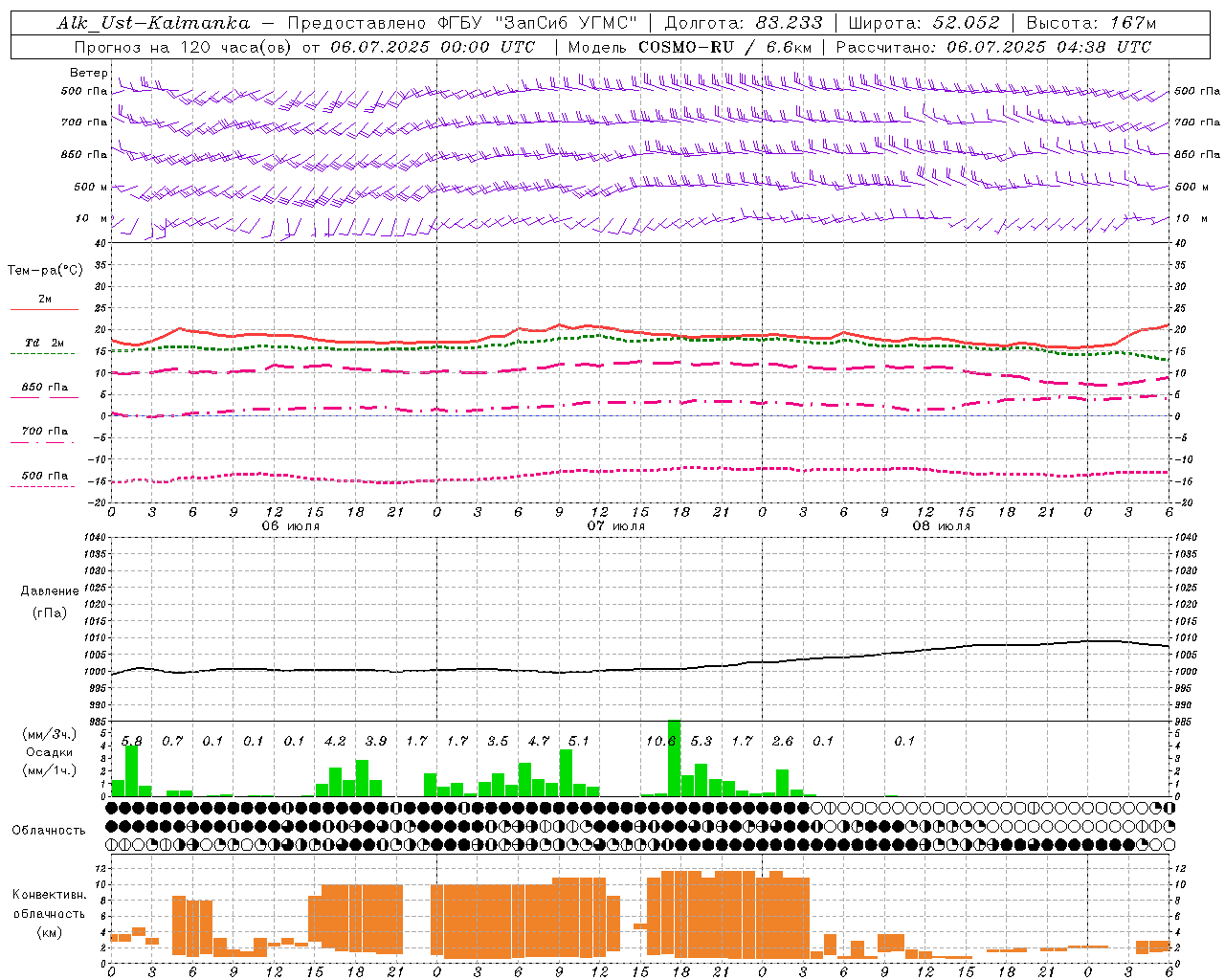Click the station title 'Alk_Ust-Kalmanka'

click(153, 23)
